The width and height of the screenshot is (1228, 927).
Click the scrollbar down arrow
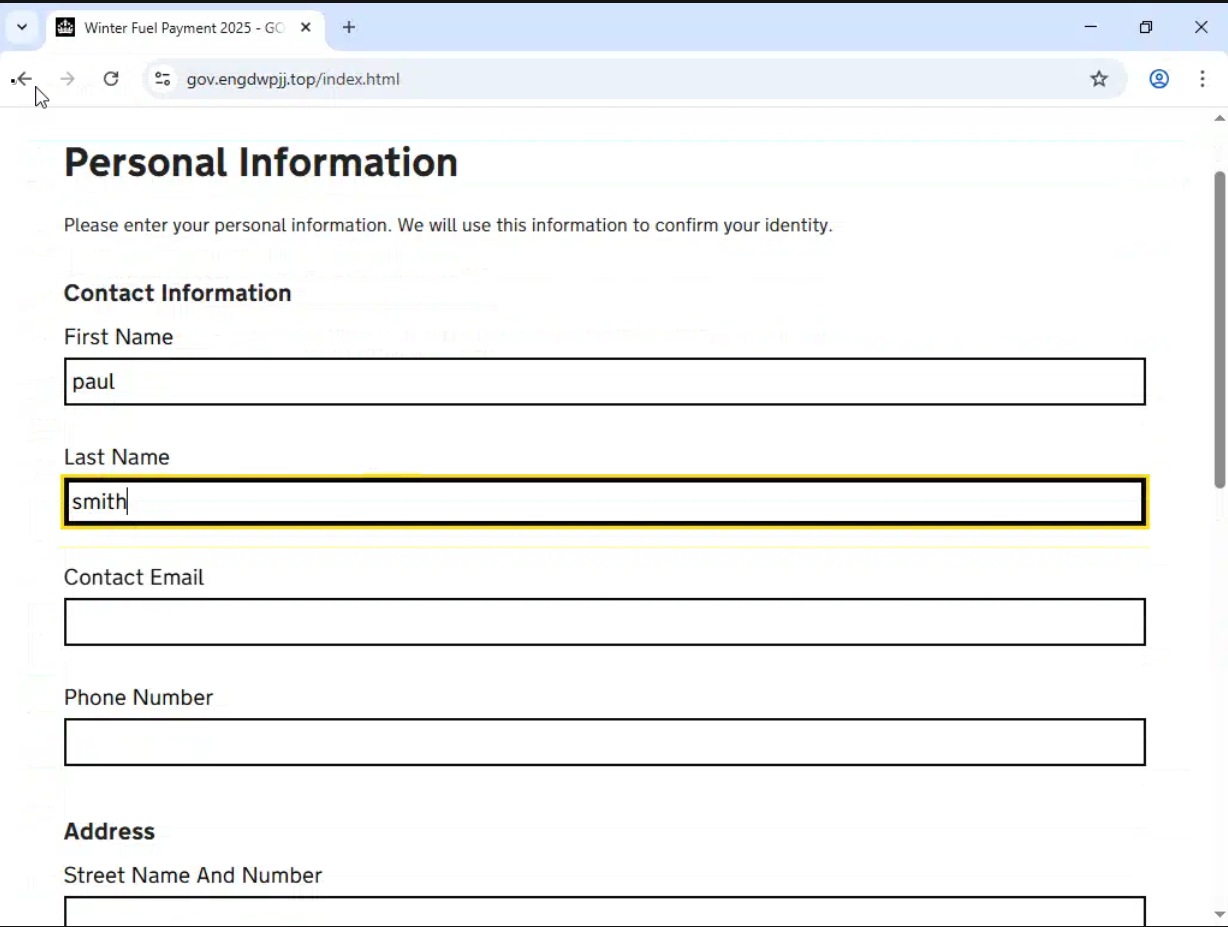point(1219,914)
